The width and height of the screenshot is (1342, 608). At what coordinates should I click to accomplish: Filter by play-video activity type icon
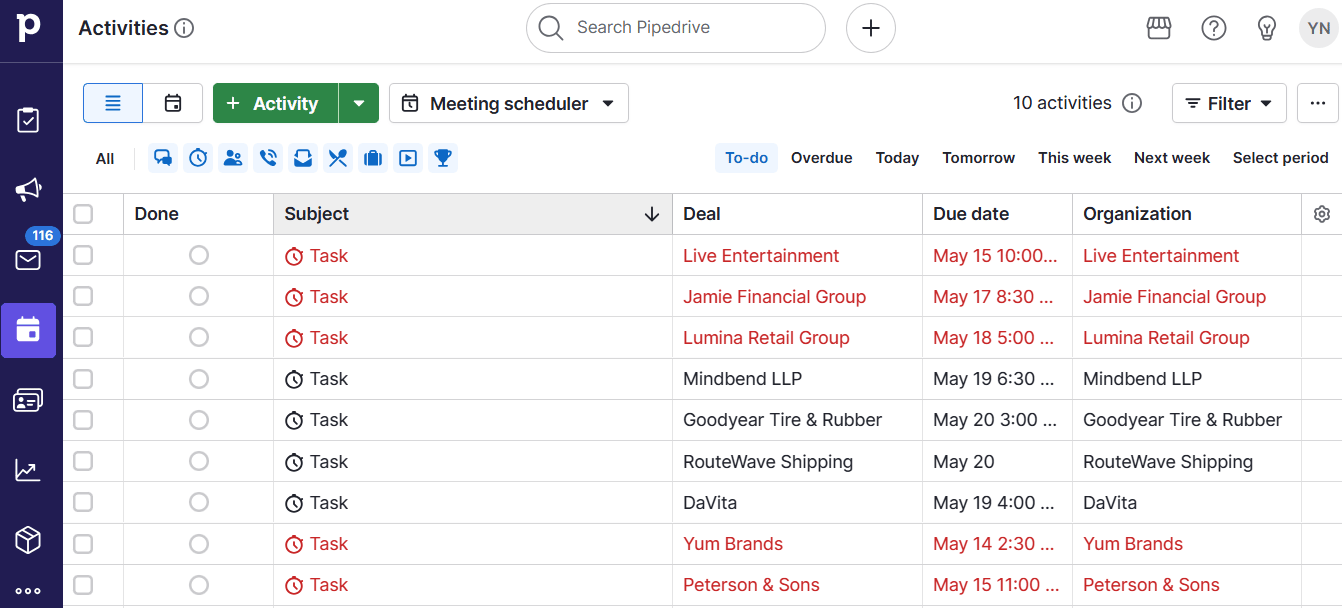tap(408, 158)
